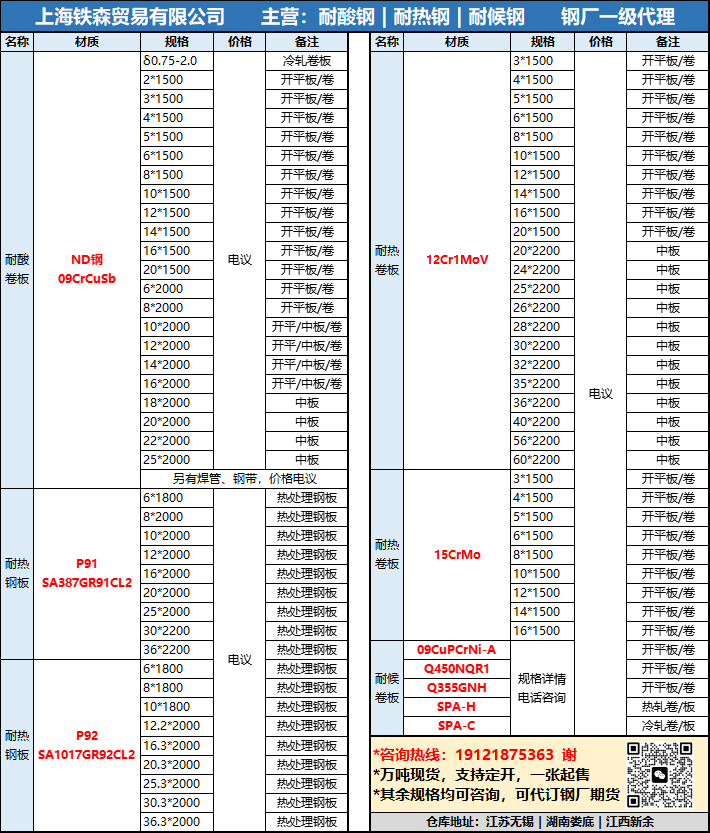Select the P92 SA1017GR92CL2 material label
The image size is (710, 833).
[x=87, y=745]
